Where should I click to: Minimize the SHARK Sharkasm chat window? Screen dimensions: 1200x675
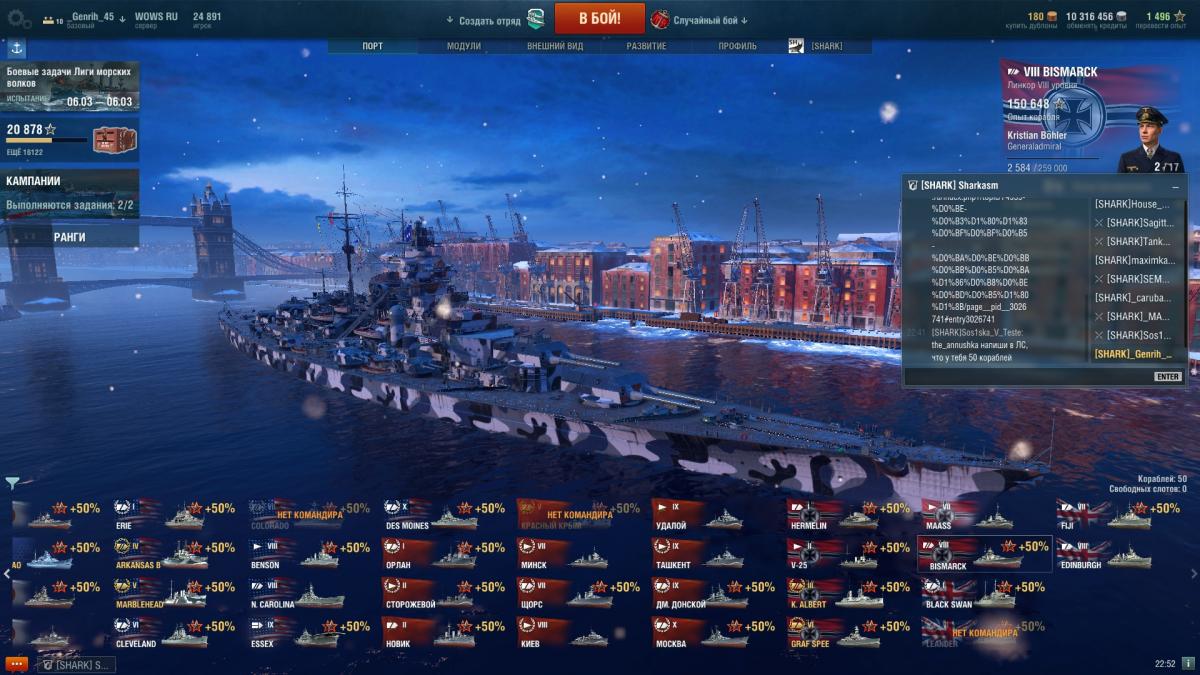(1175, 186)
